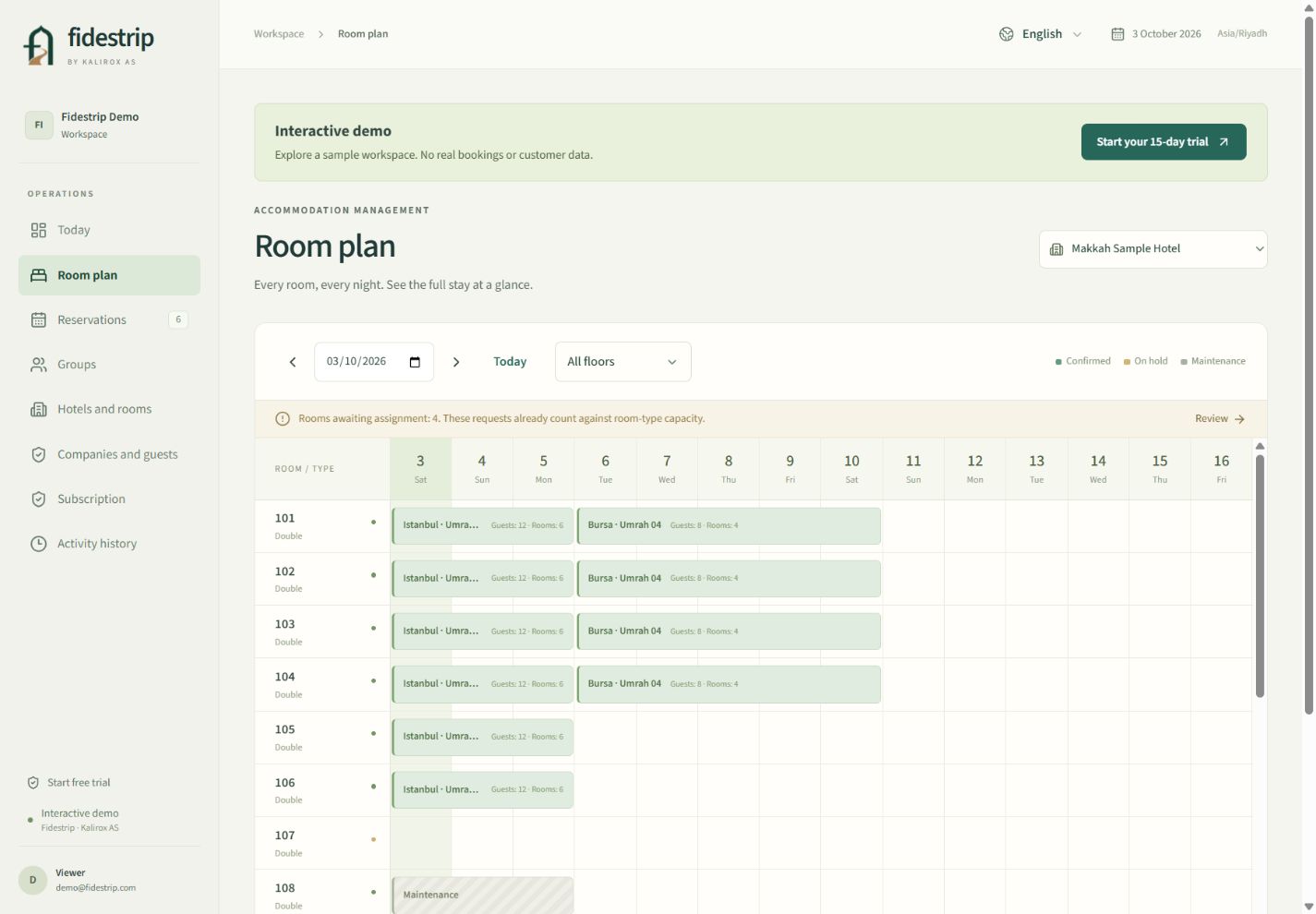
Task: Select Reservations in the sidebar
Action: click(x=109, y=319)
